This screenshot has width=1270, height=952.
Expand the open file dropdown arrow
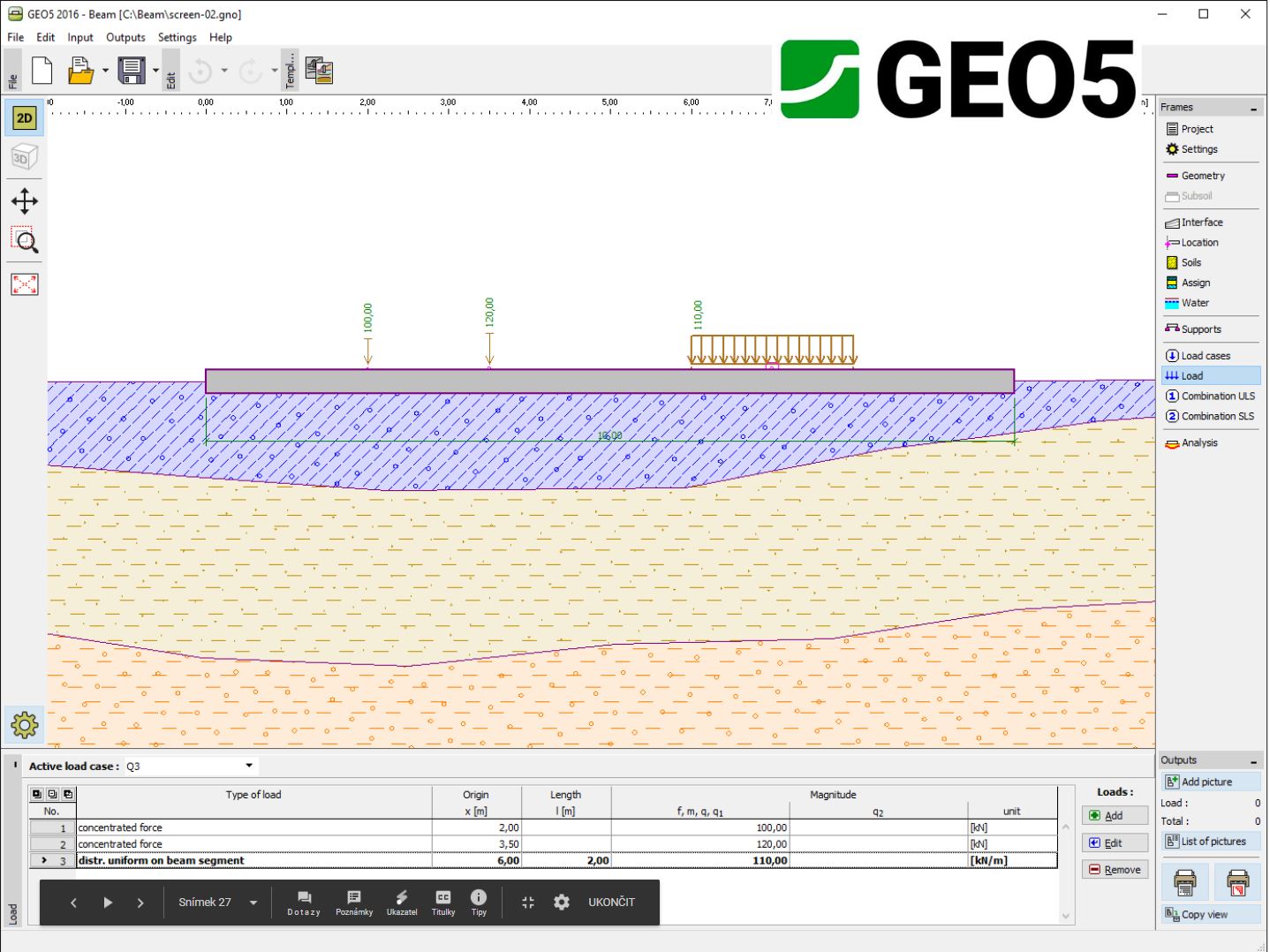pos(105,71)
